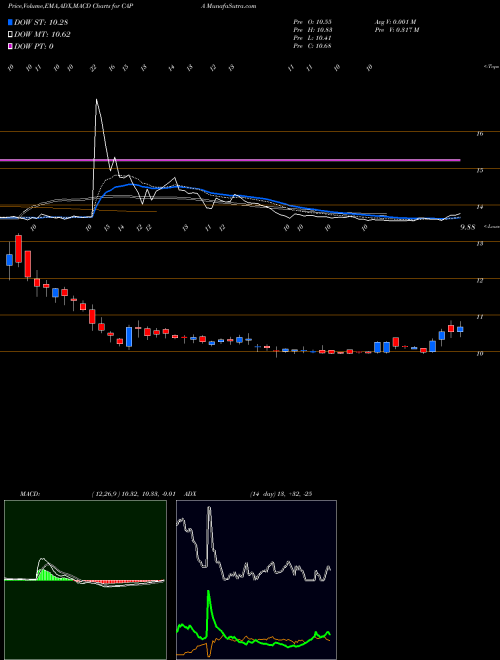Click the magenta DOW PT legend swatch
The height and width of the screenshot is (660, 500).
tap(10, 46)
